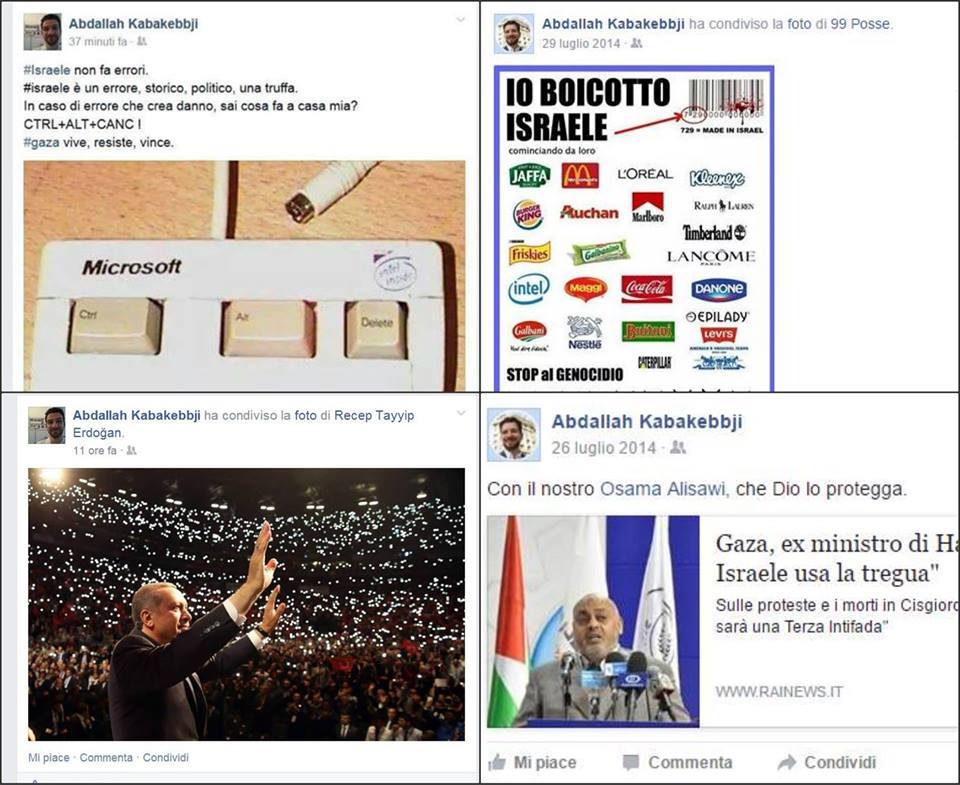Click the Commenta speech bubble icon

[631, 762]
